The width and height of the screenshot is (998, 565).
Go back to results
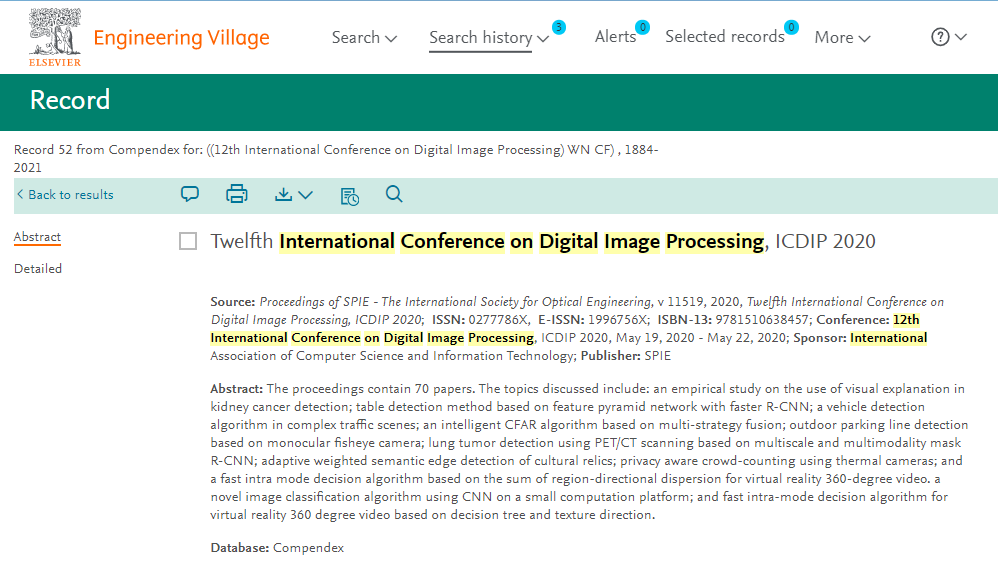[x=65, y=195]
